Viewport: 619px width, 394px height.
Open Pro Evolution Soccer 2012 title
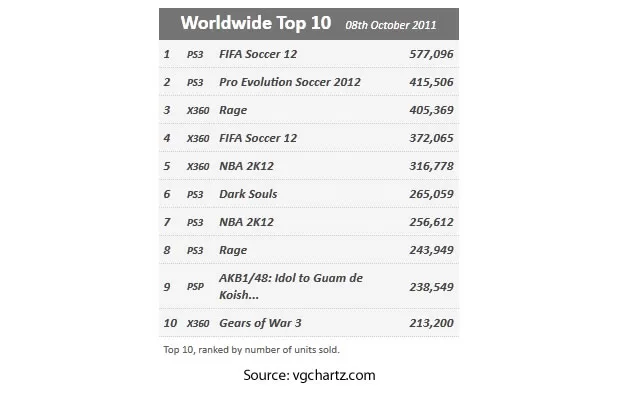[x=290, y=82]
